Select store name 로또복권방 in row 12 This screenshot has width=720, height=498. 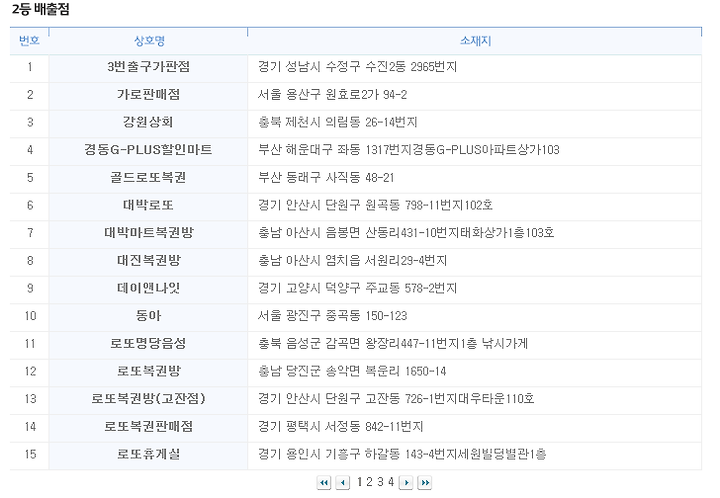coord(149,371)
